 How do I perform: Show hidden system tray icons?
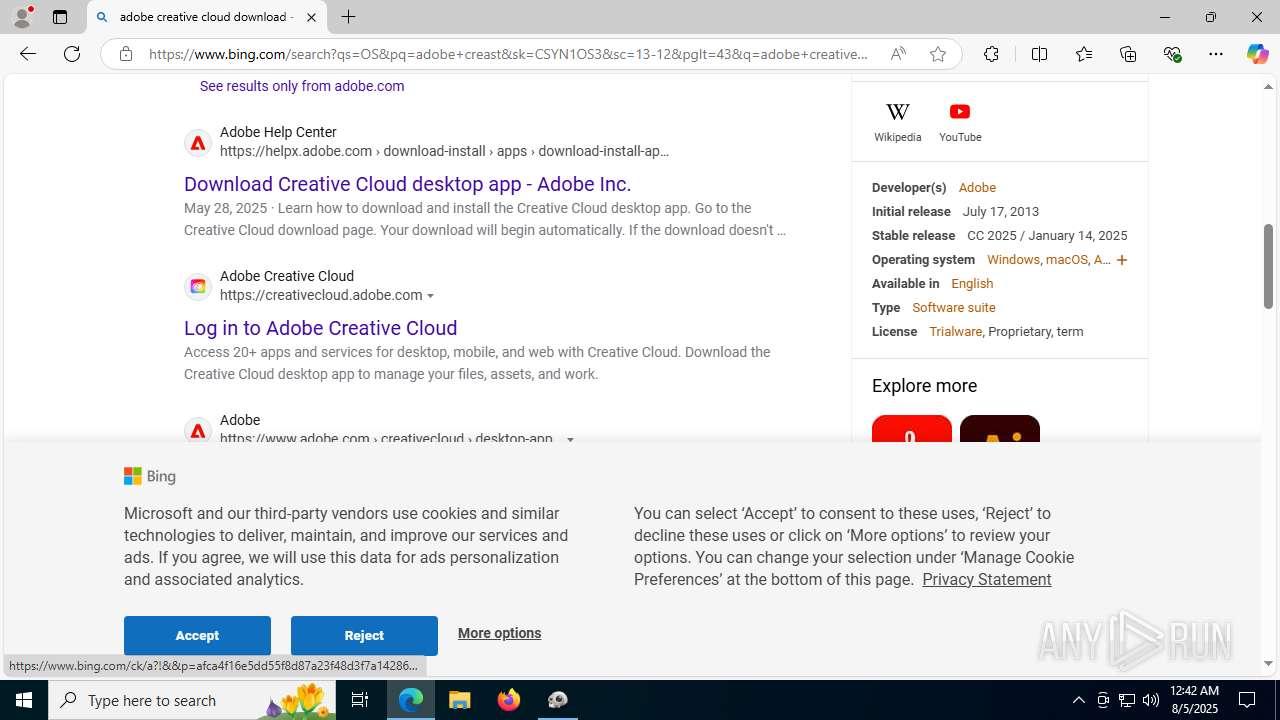1078,700
